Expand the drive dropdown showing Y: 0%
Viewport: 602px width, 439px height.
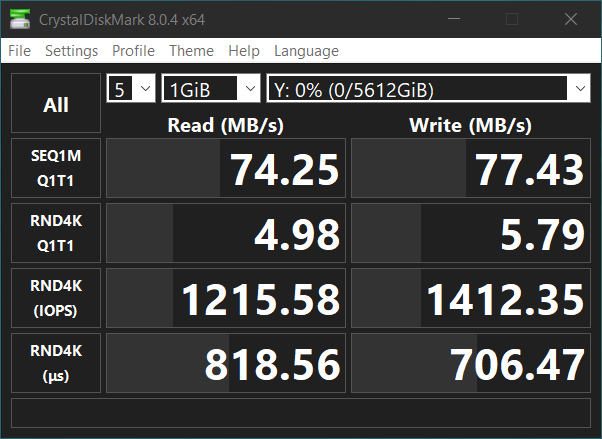point(428,88)
